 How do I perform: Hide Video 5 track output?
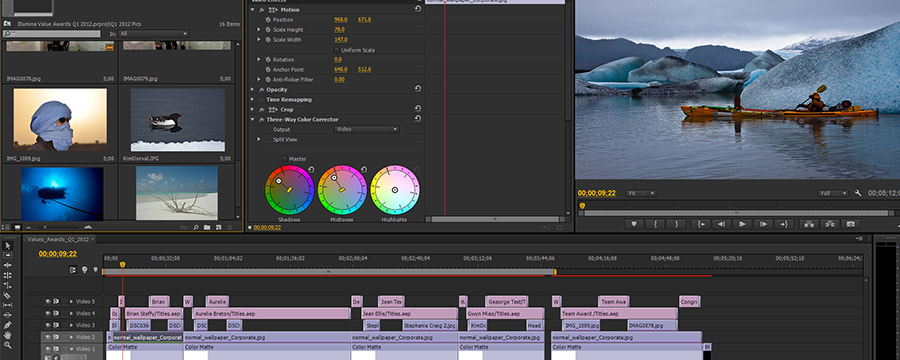click(x=49, y=301)
